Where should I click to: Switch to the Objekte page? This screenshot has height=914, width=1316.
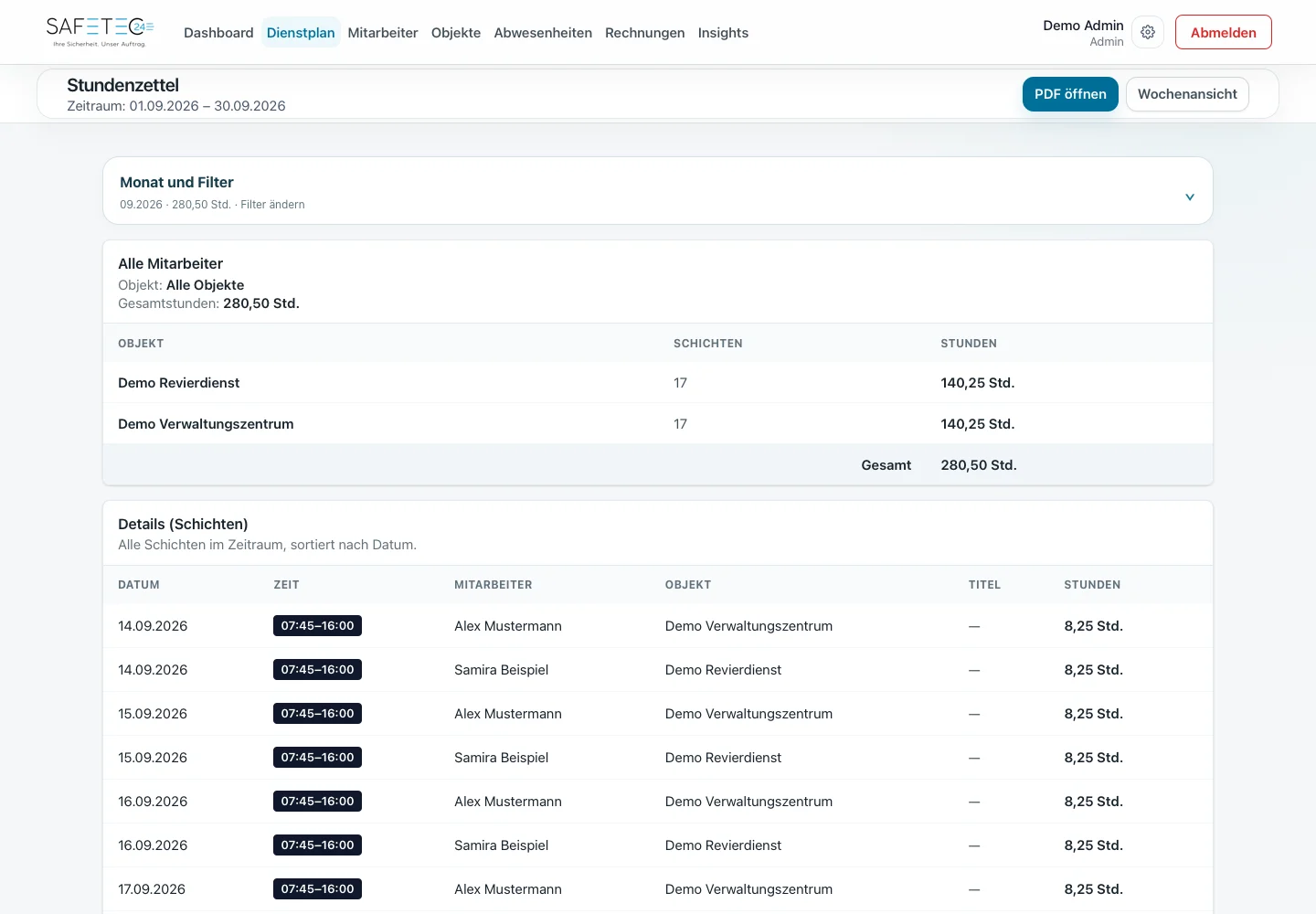point(456,33)
